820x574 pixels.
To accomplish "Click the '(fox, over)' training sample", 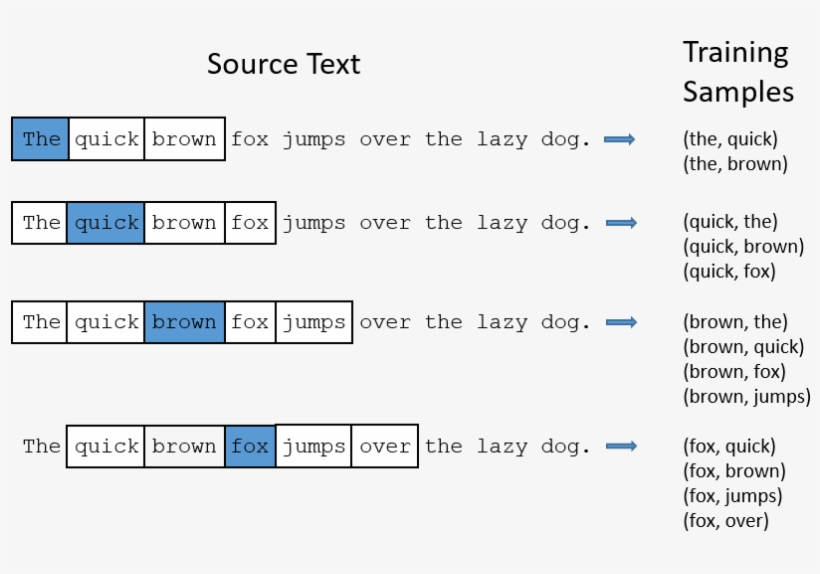I will click(x=726, y=521).
